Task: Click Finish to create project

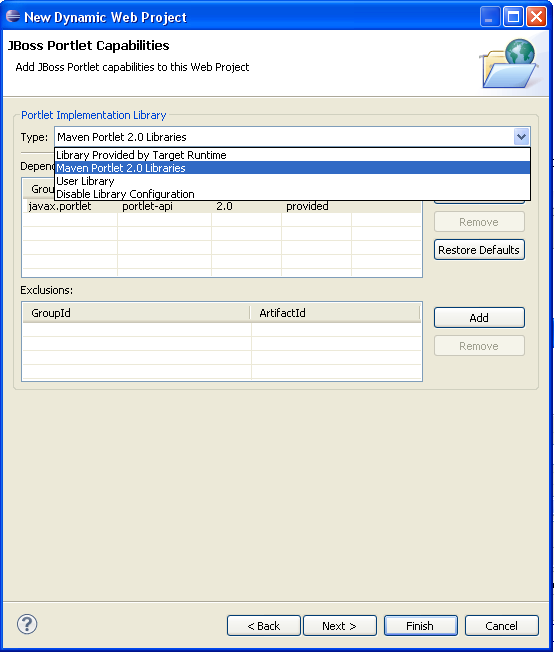Action: [x=420, y=625]
